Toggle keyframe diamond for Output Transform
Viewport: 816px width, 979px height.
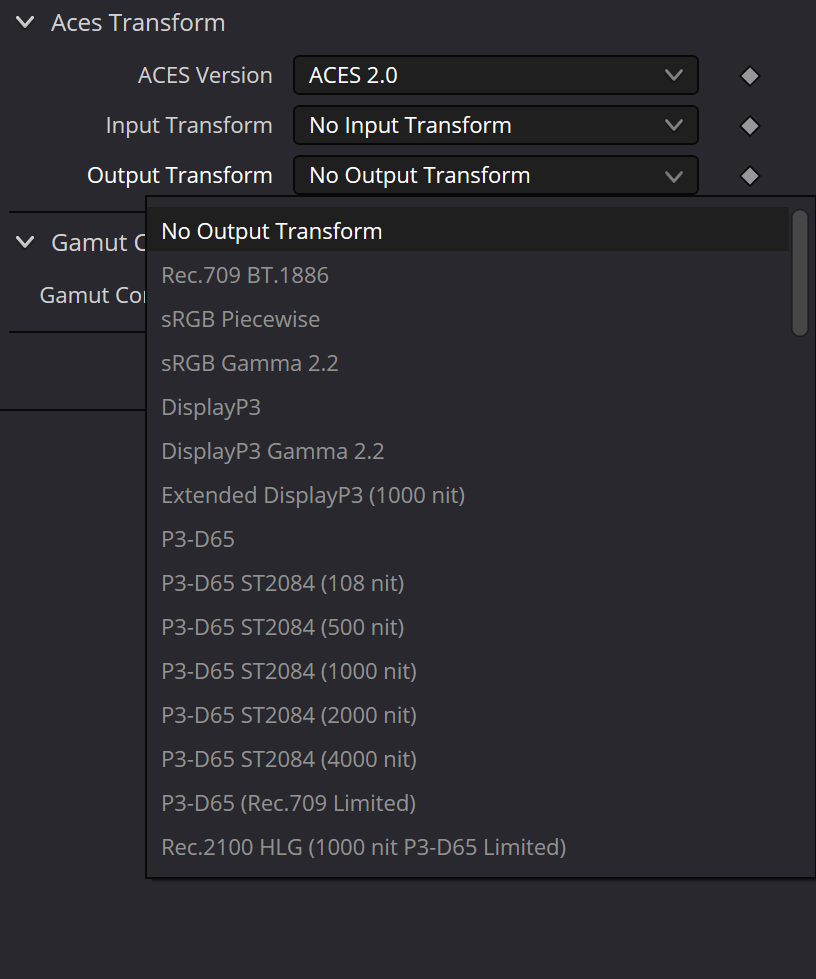(x=749, y=176)
